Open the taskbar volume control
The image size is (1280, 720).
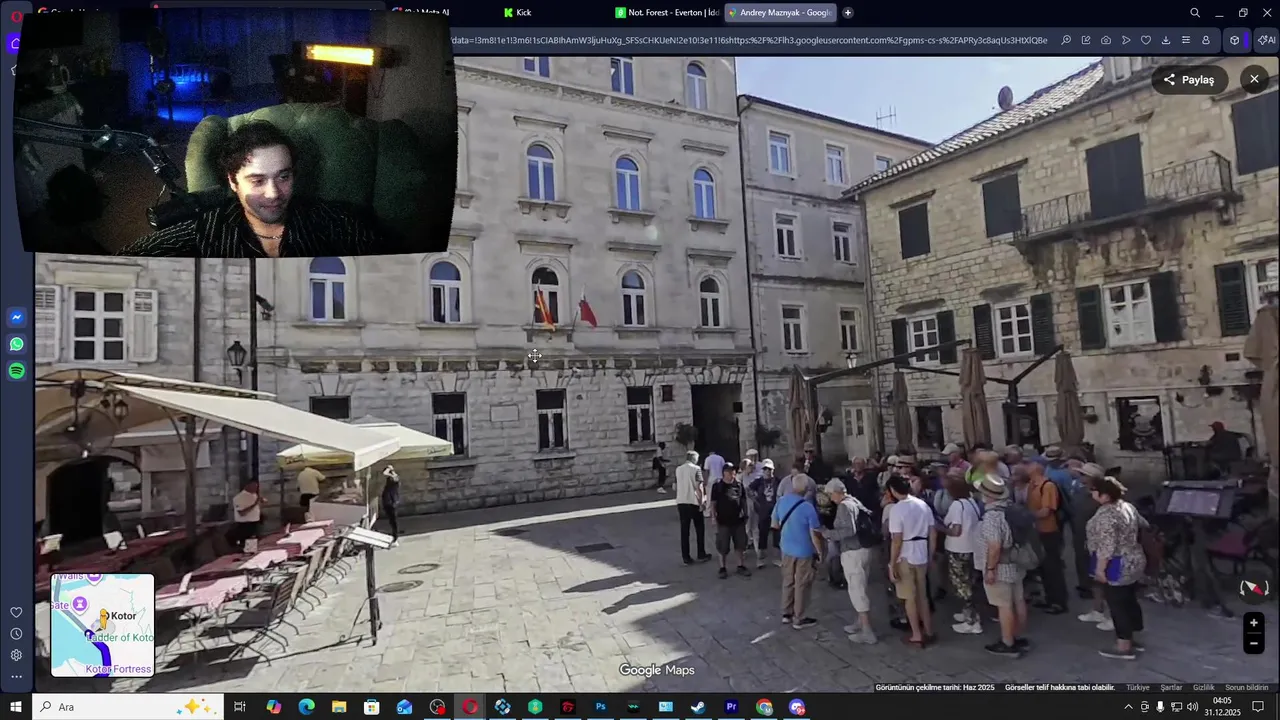click(1192, 707)
